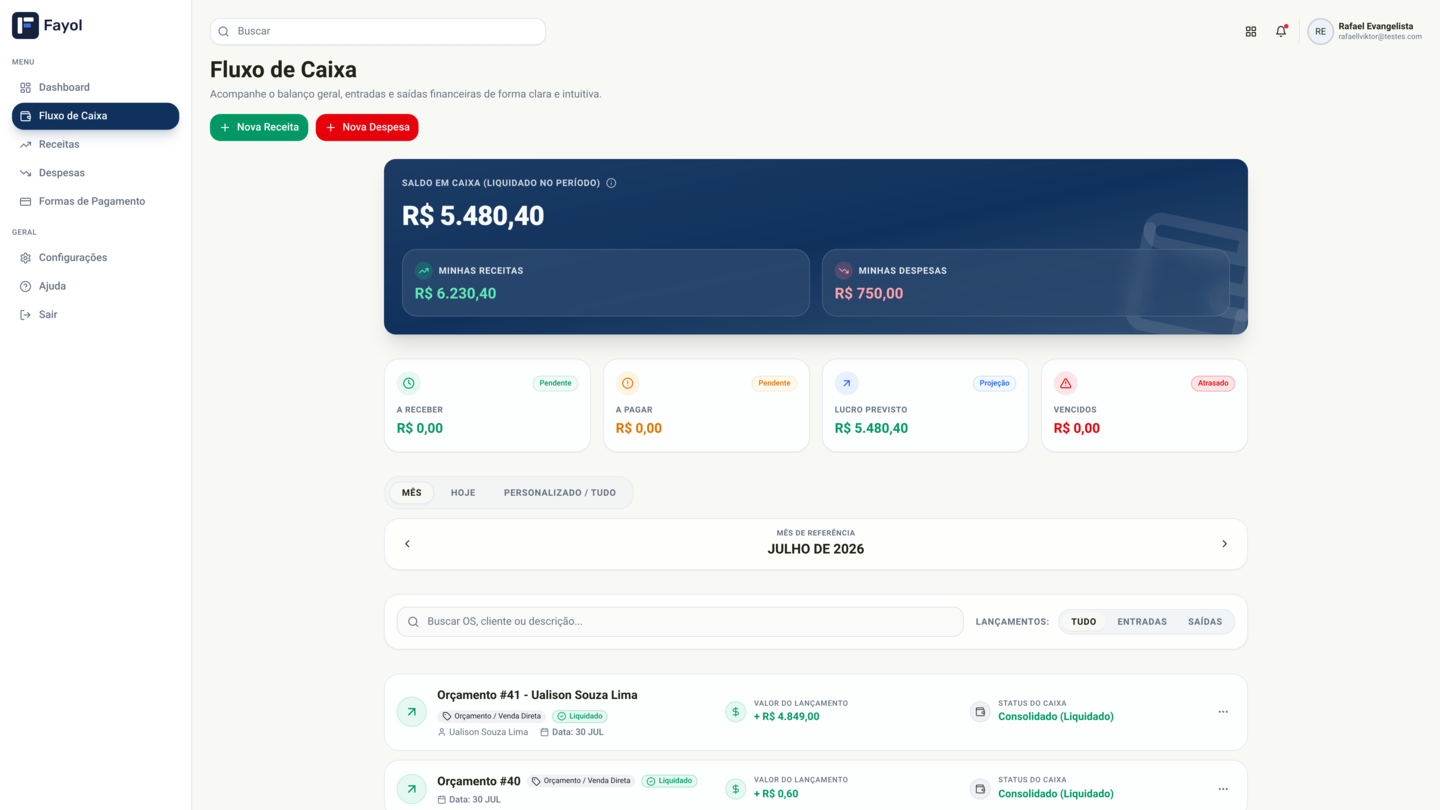Click the R$ 5.480,40 cash balance value

point(473,216)
